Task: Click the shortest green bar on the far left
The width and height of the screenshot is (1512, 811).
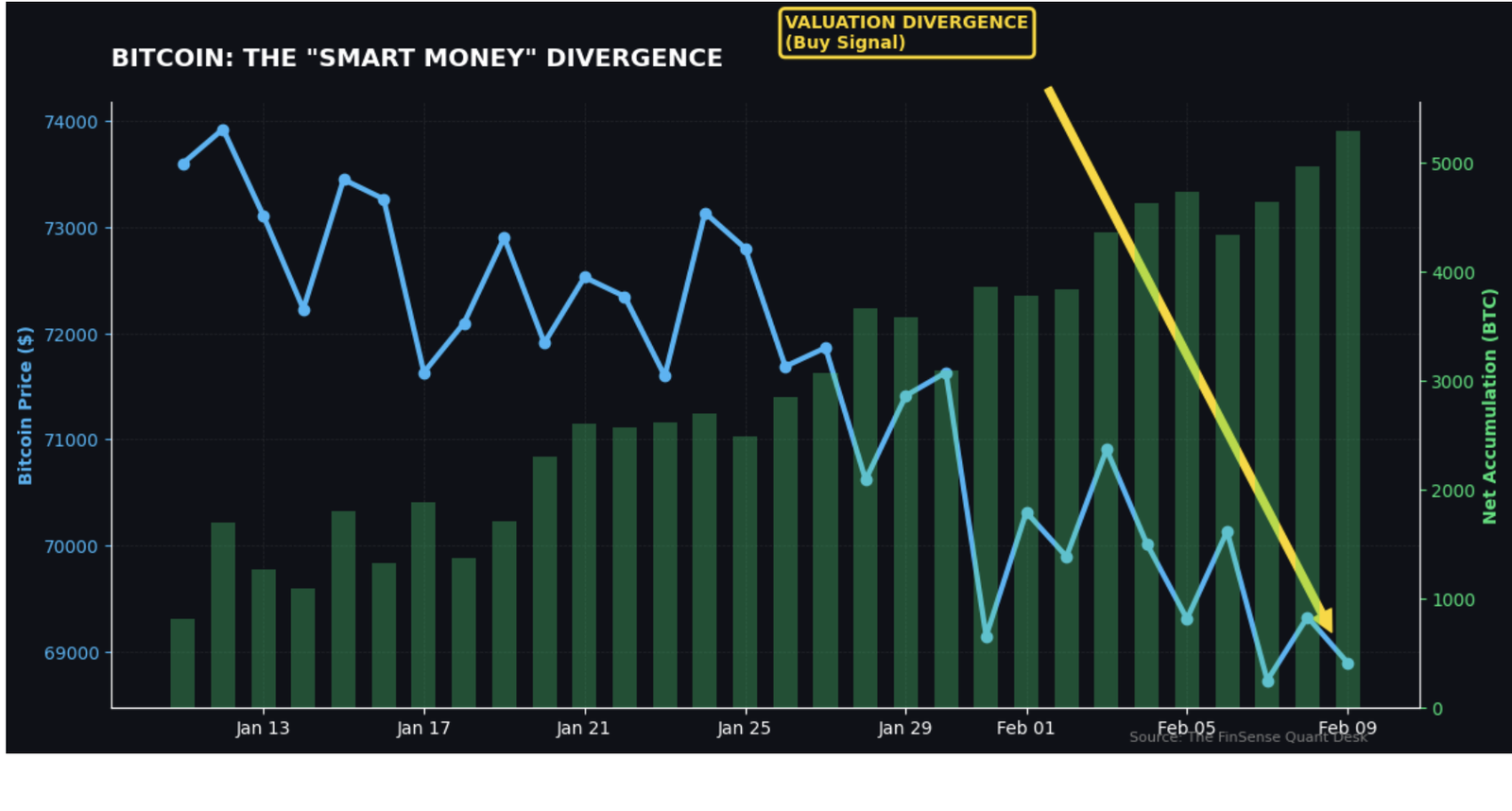Action: tap(182, 664)
